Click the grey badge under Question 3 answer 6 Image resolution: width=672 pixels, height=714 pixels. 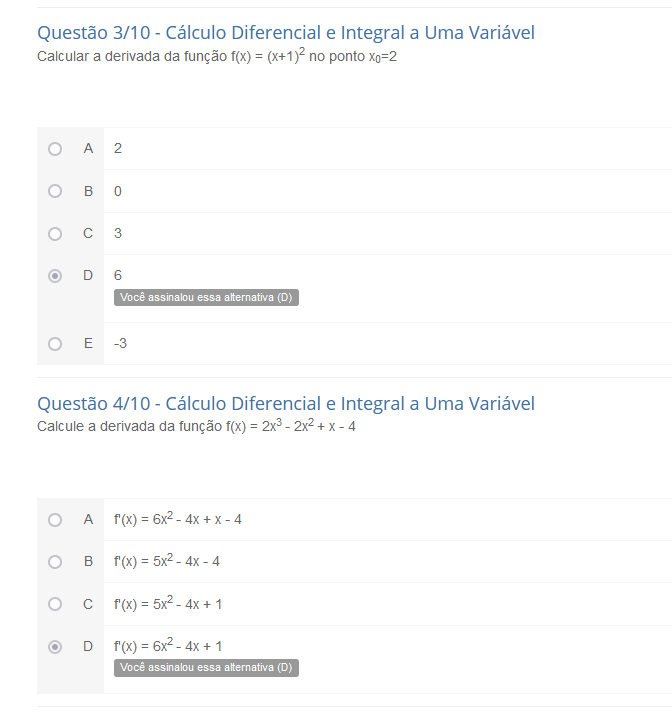pyautogui.click(x=206, y=297)
